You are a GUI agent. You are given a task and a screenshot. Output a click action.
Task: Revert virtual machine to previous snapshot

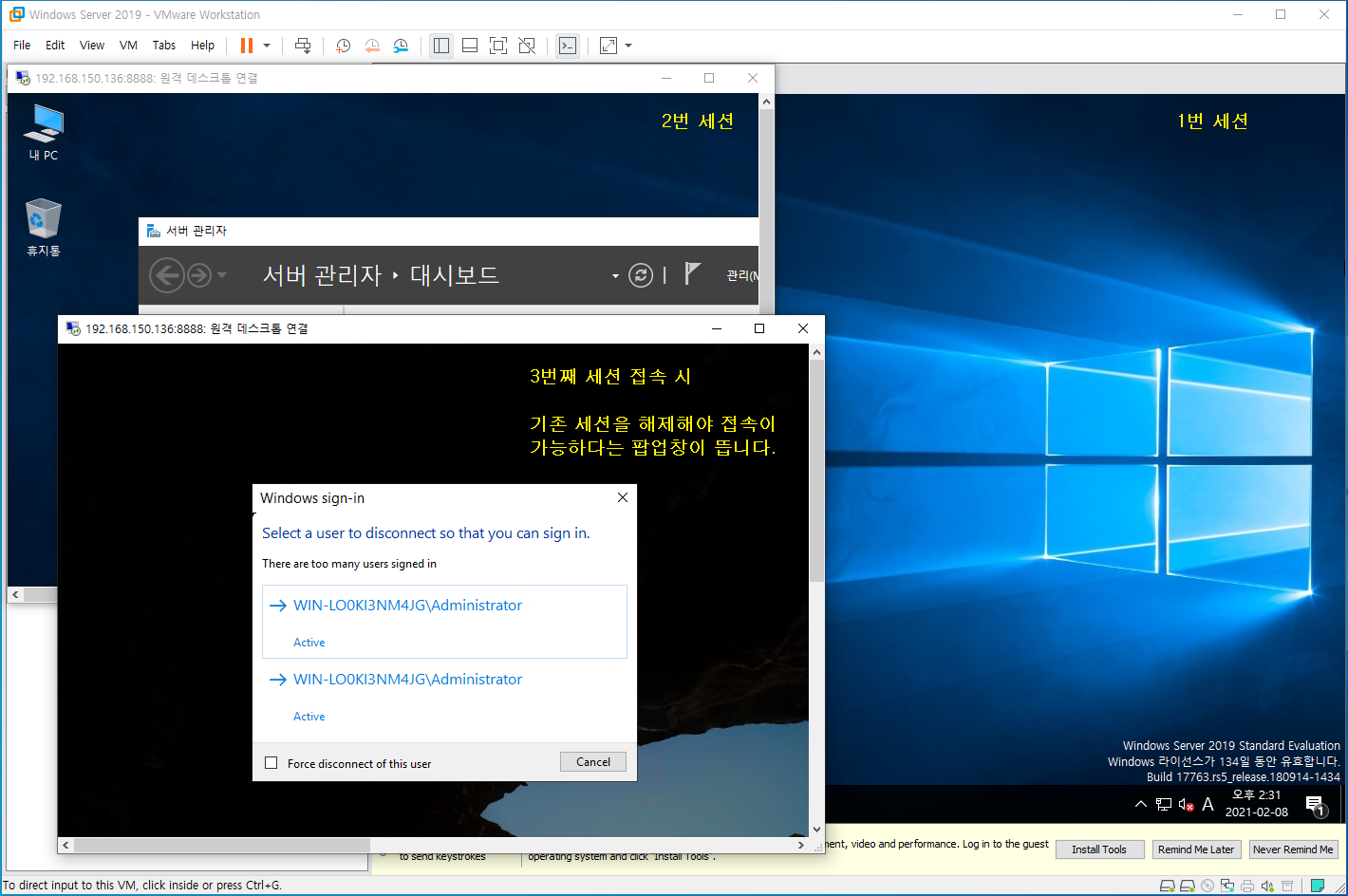pyautogui.click(x=372, y=45)
